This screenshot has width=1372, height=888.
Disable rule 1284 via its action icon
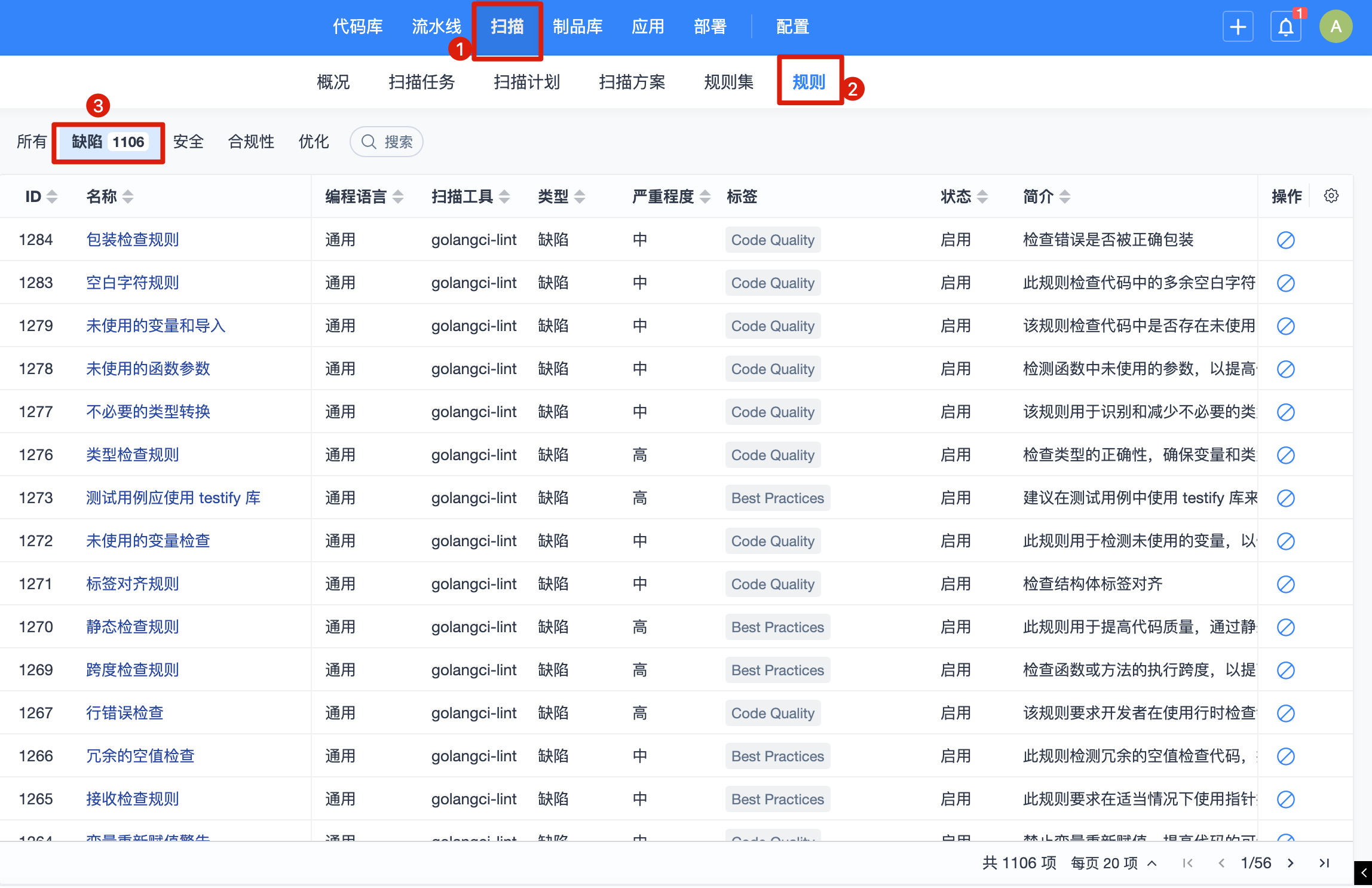[x=1285, y=240]
